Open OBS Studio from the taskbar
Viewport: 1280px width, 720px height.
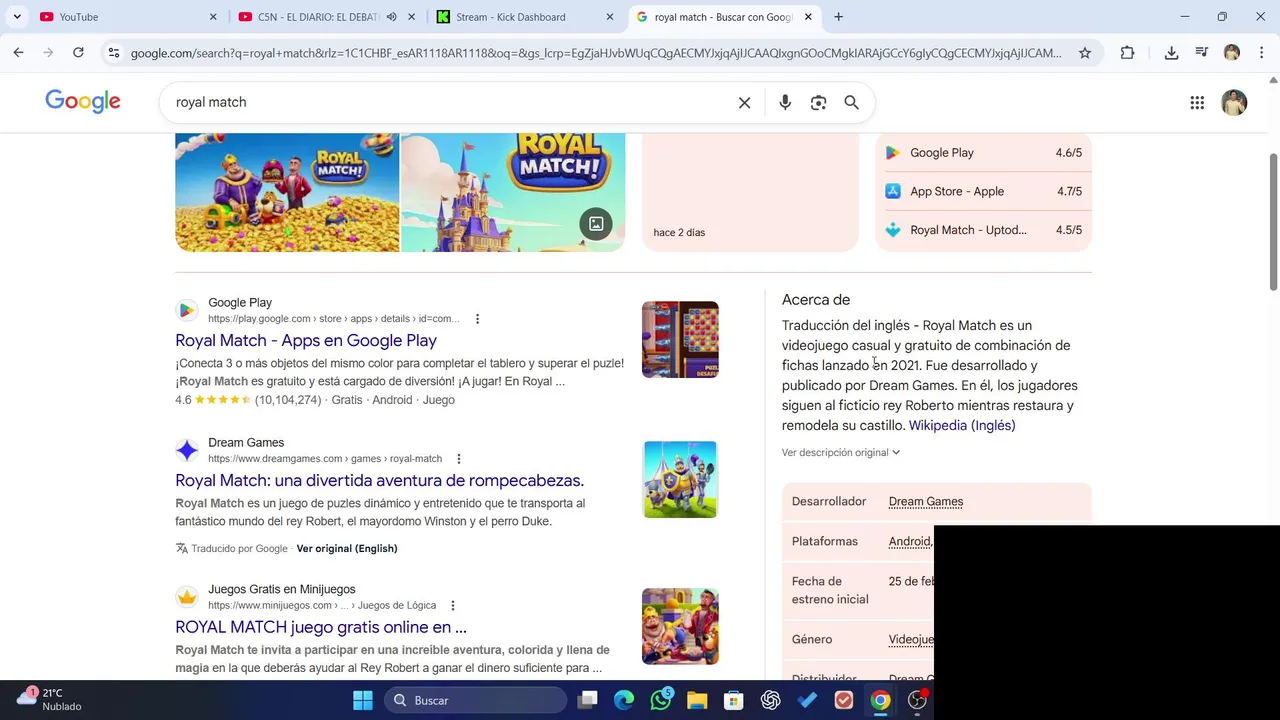pos(917,700)
